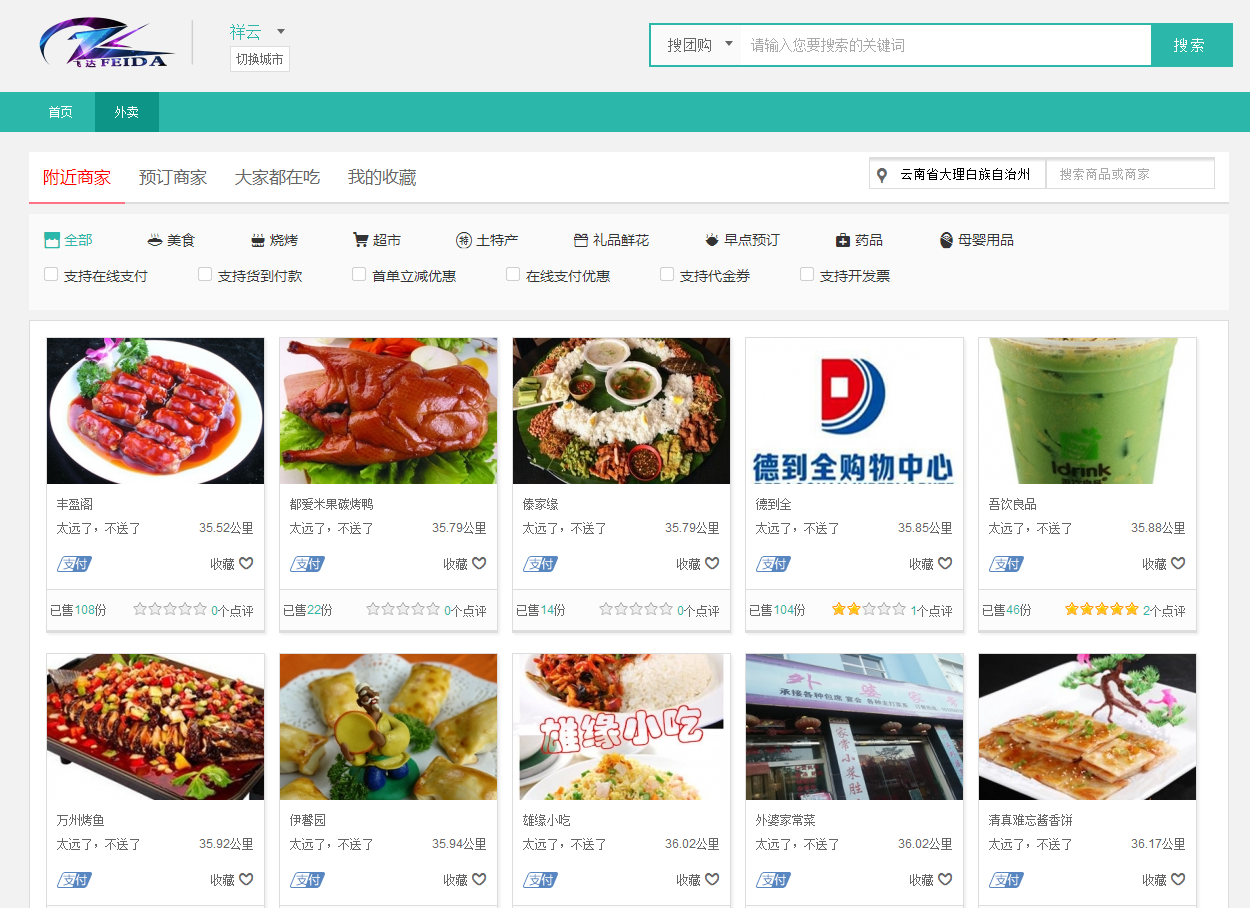Enable the 支持在线支付 checkbox
Viewport: 1250px width, 908px height.
click(51, 274)
